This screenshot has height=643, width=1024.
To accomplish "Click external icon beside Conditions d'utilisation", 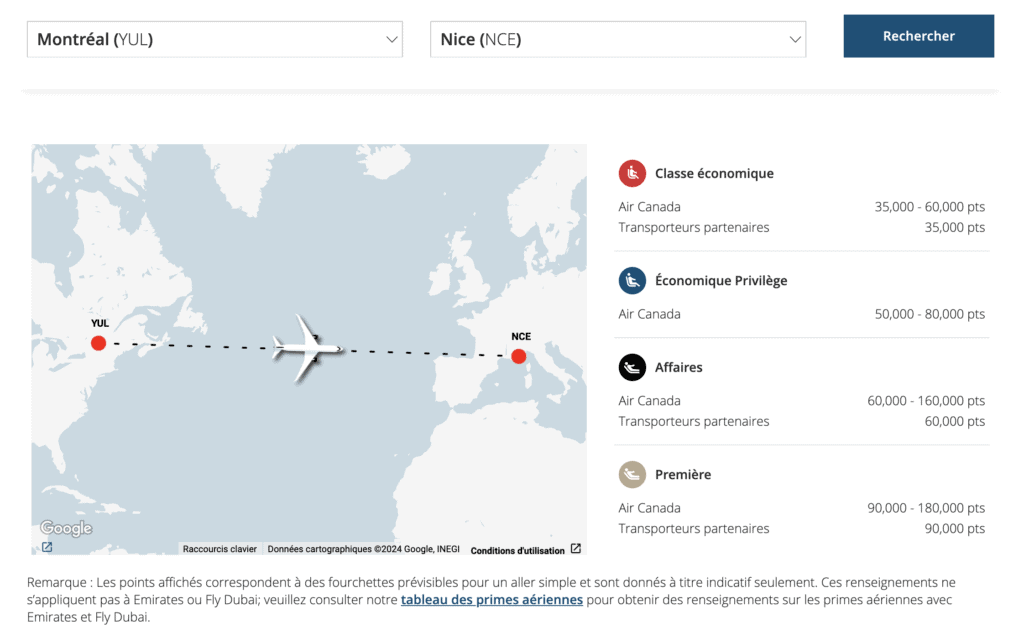I will [x=576, y=549].
